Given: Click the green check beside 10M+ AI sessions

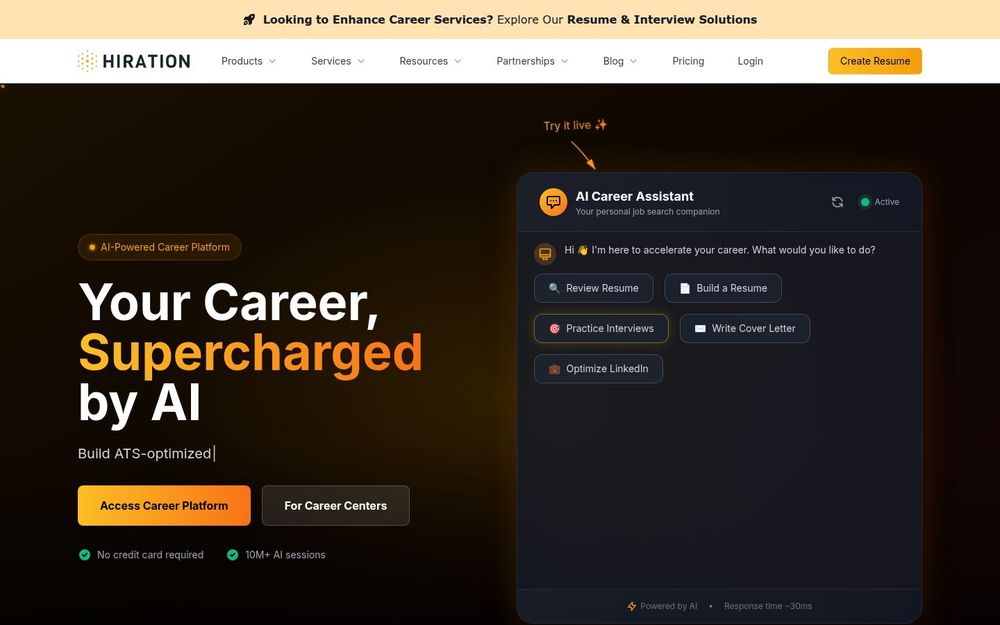Looking at the screenshot, I should pos(232,555).
